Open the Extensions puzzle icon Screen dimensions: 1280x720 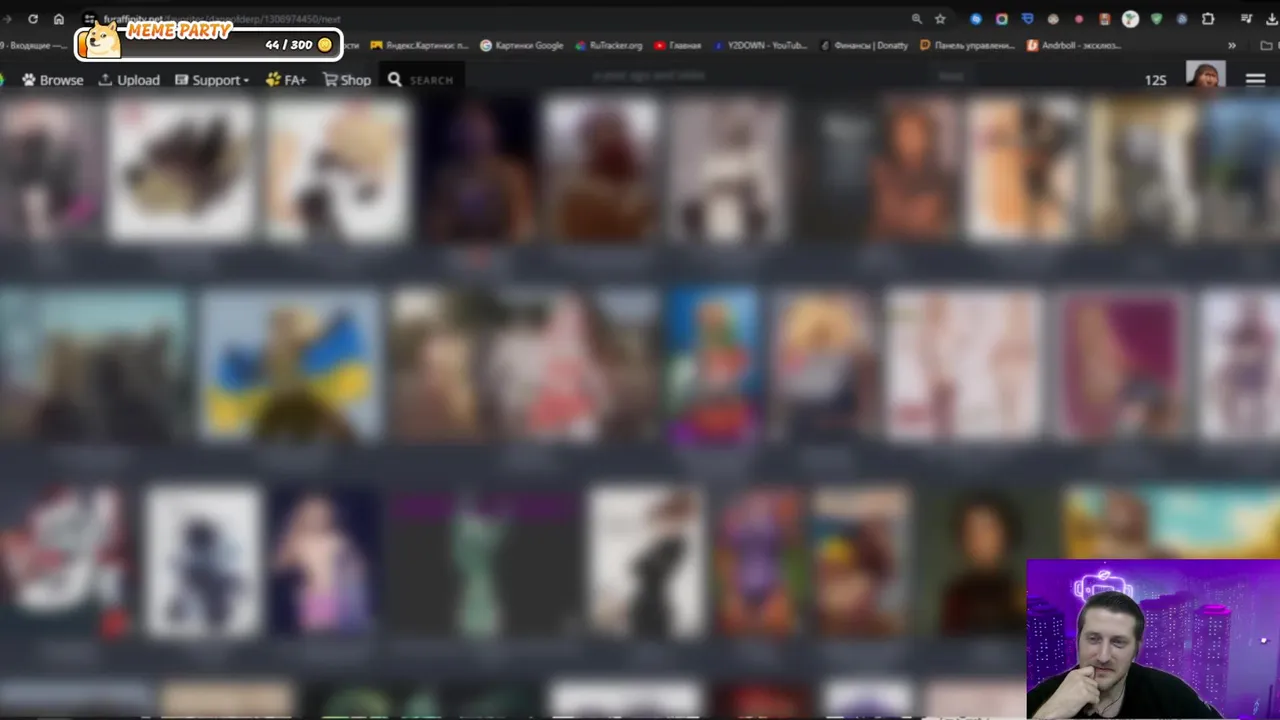(x=1208, y=19)
